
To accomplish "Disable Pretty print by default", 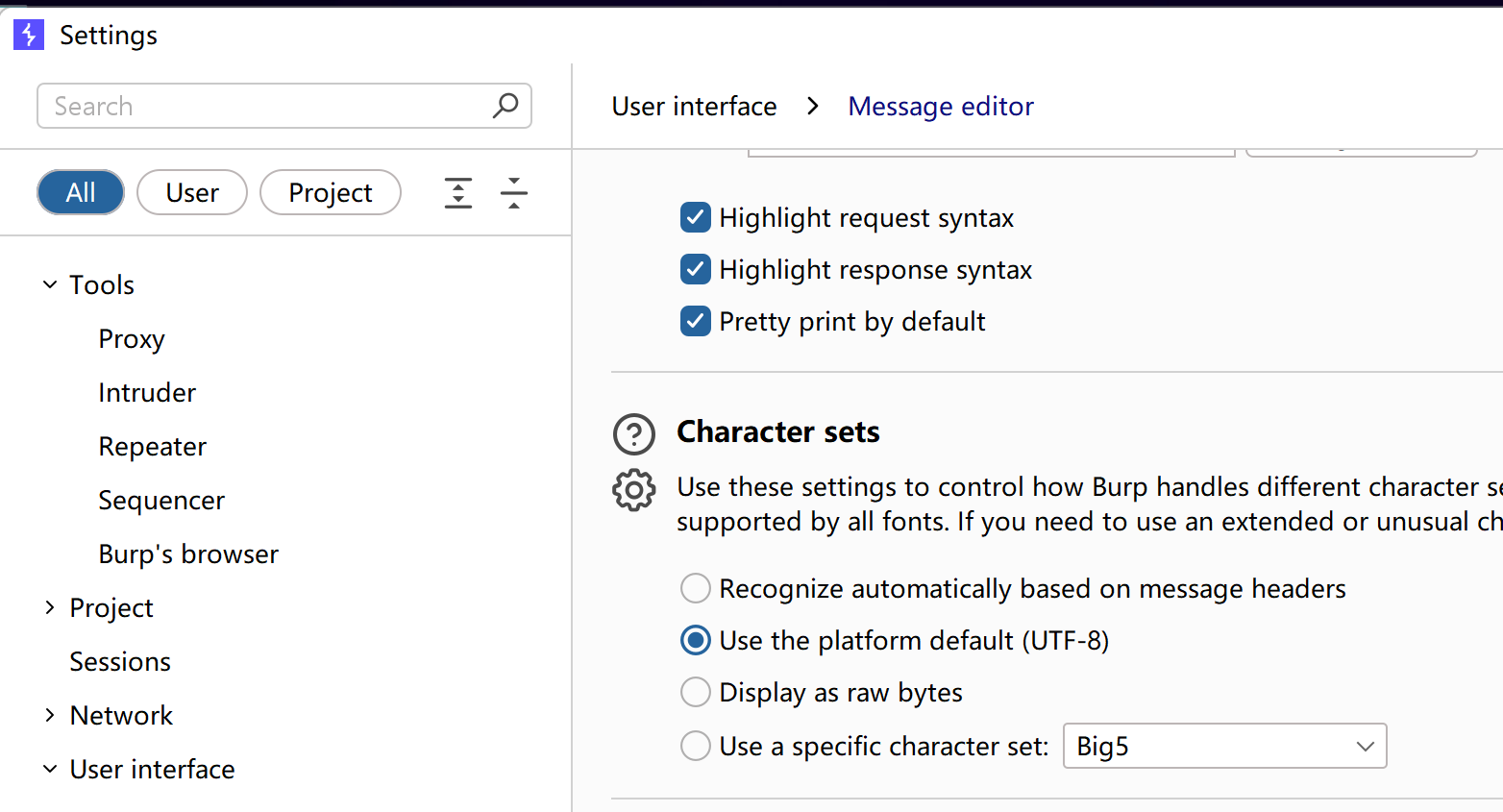I will pos(696,322).
